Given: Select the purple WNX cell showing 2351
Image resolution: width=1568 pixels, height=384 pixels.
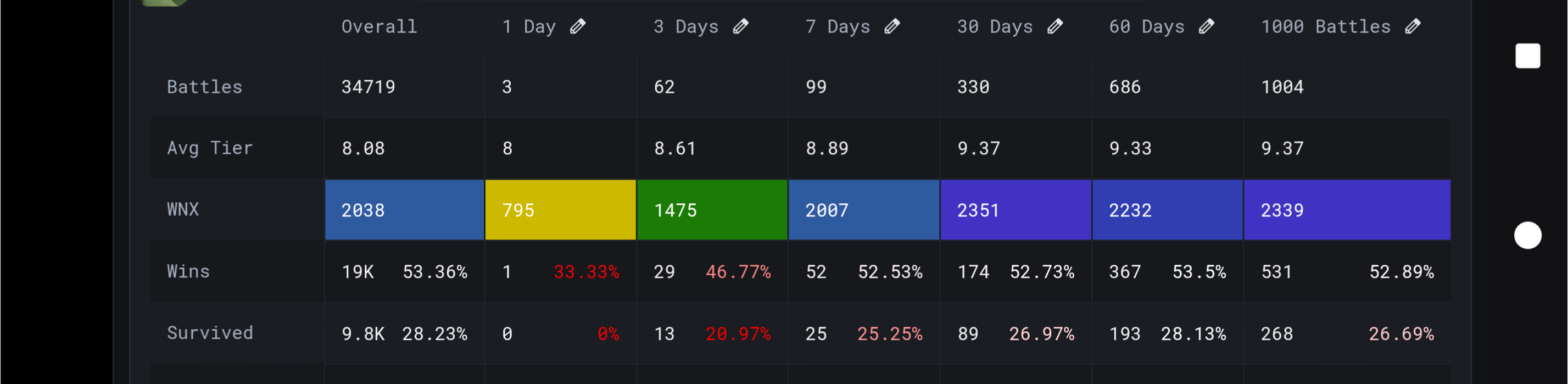Looking at the screenshot, I should tap(1015, 210).
